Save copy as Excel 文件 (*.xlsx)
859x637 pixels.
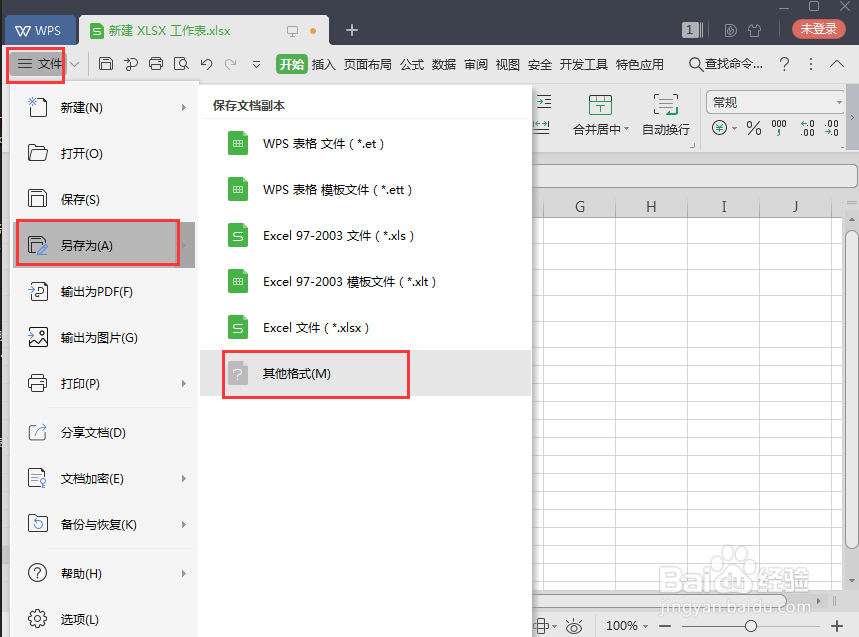tap(366, 328)
